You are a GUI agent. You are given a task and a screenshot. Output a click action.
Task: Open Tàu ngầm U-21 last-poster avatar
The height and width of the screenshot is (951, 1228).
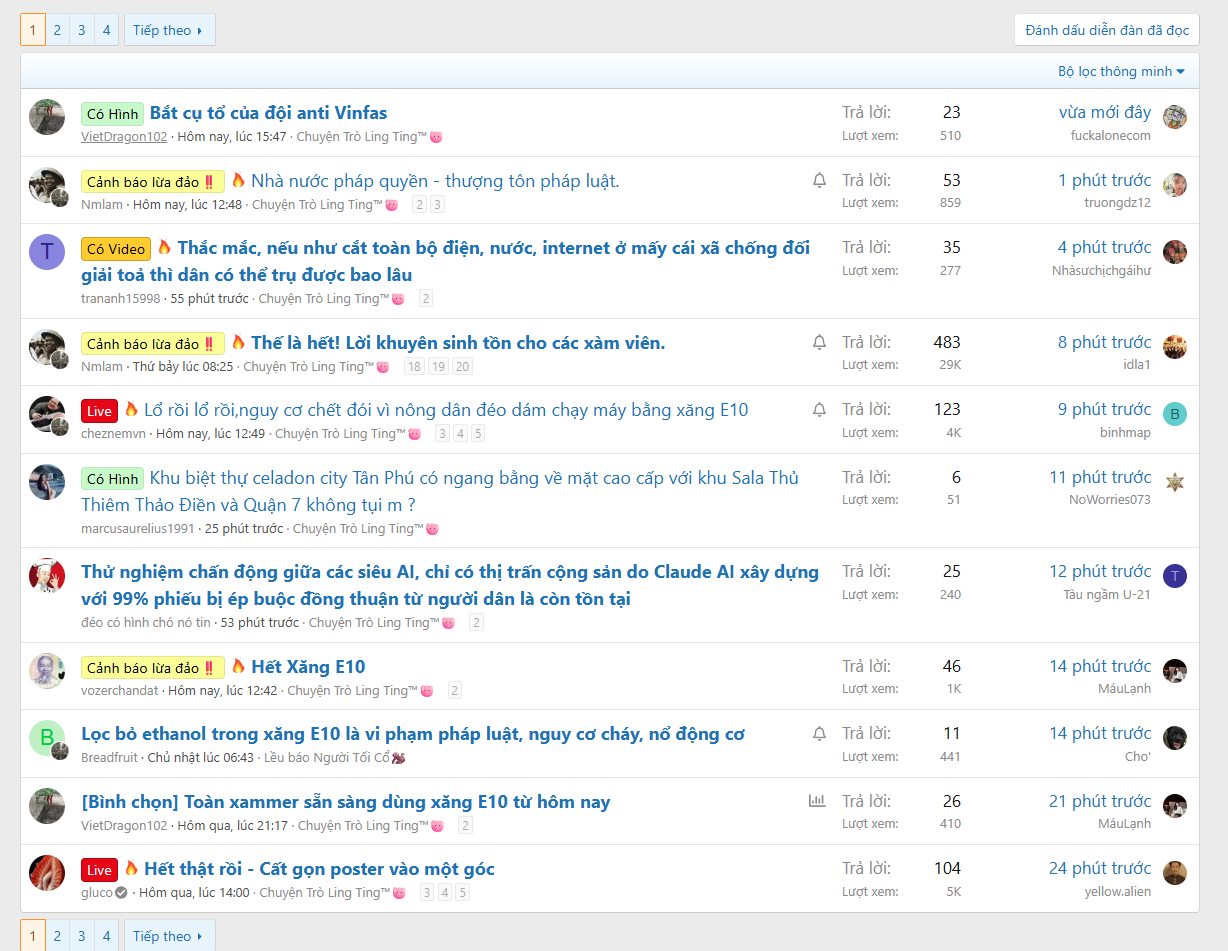1175,576
